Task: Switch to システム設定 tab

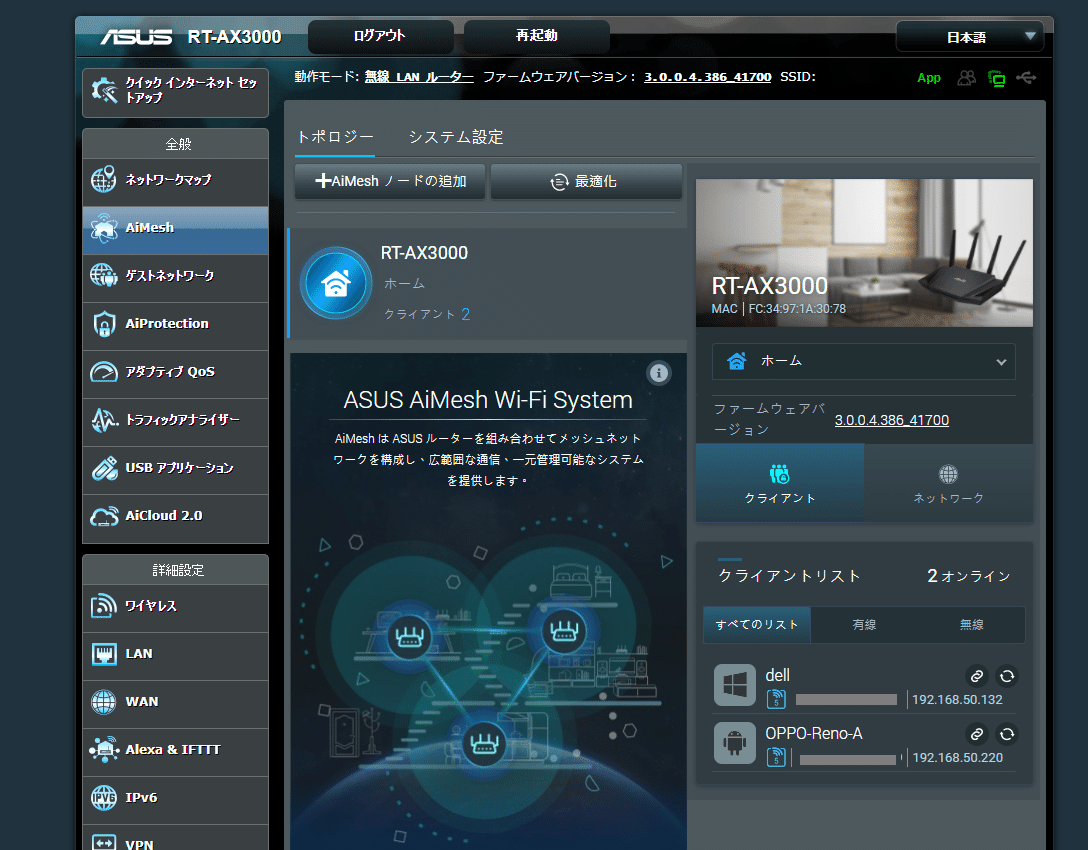Action: point(456,137)
